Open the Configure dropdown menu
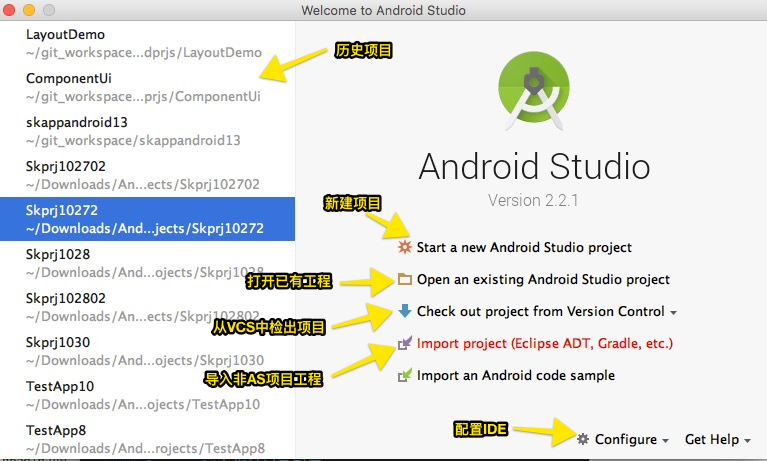Image resolution: width=767 pixels, height=461 pixels. point(631,439)
